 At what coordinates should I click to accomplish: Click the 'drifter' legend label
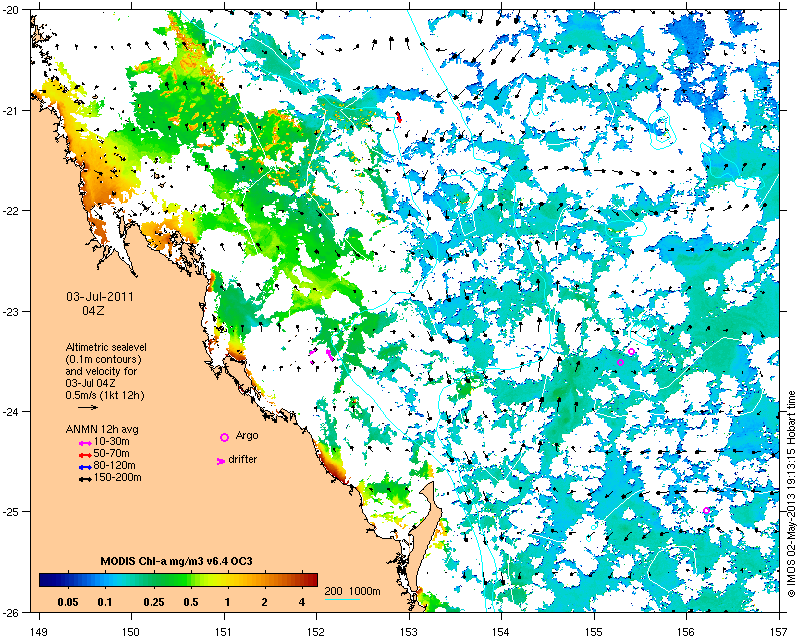[243, 459]
